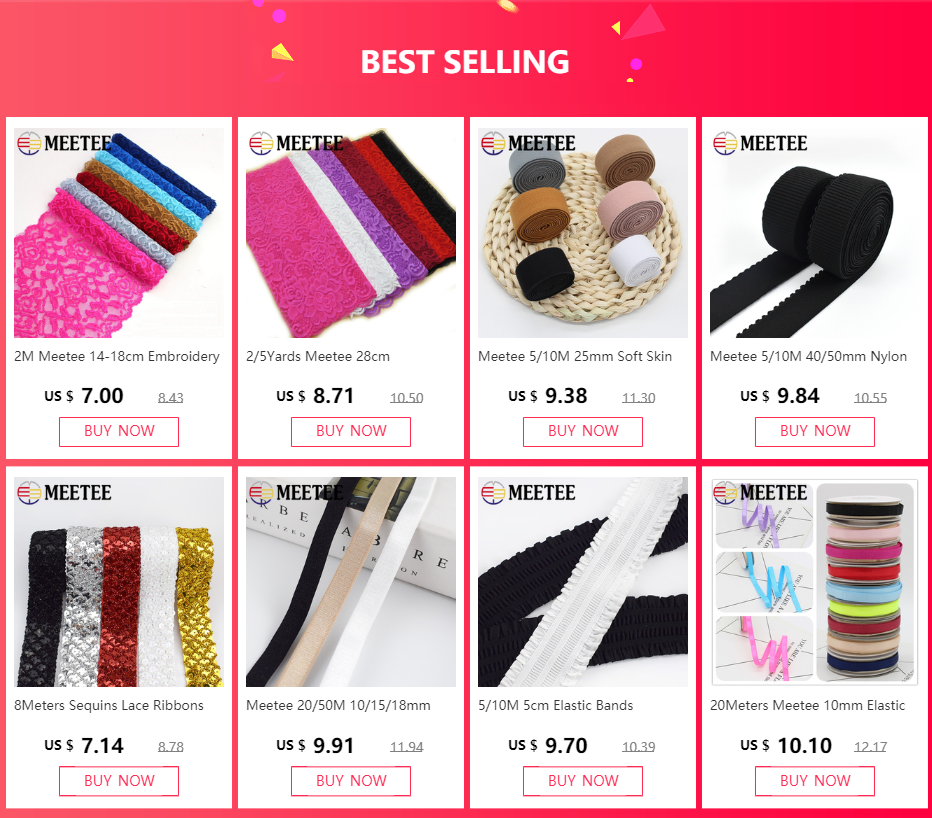Click BUY NOW for the 9.38 elastic
The height and width of the screenshot is (818, 932).
coord(582,432)
